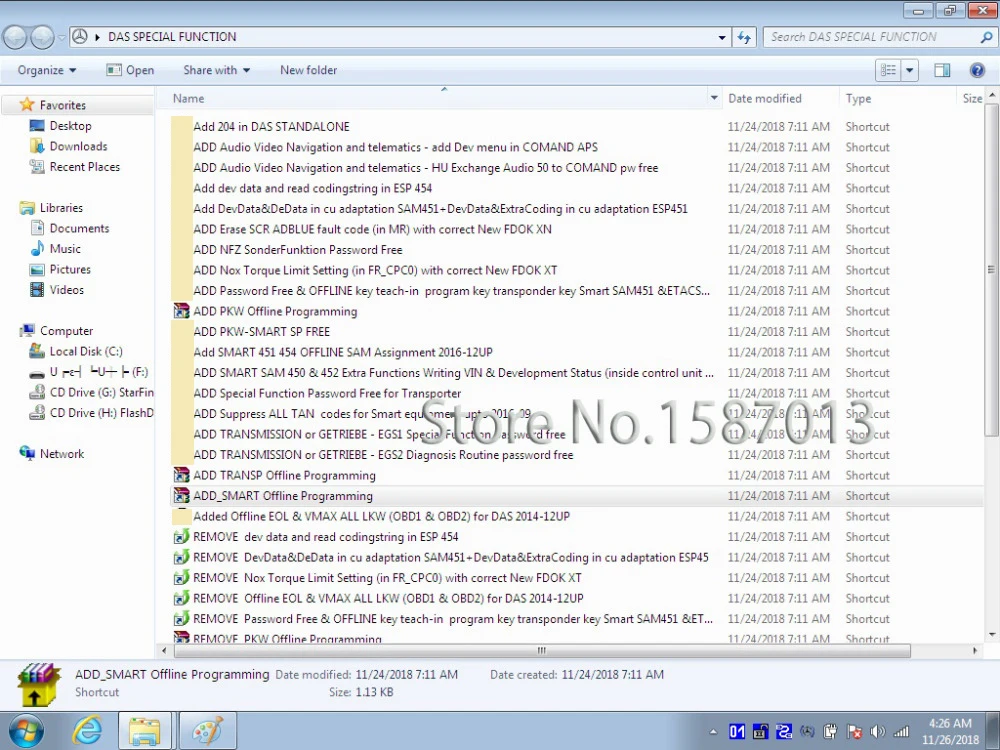Click the horizontal scrollbar thumb
This screenshot has height=750, width=1000.
(541, 651)
